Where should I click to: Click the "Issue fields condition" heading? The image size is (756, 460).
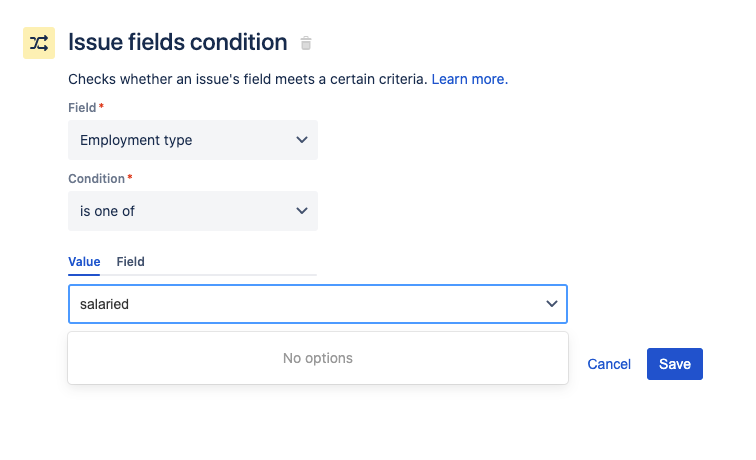pyautogui.click(x=177, y=42)
